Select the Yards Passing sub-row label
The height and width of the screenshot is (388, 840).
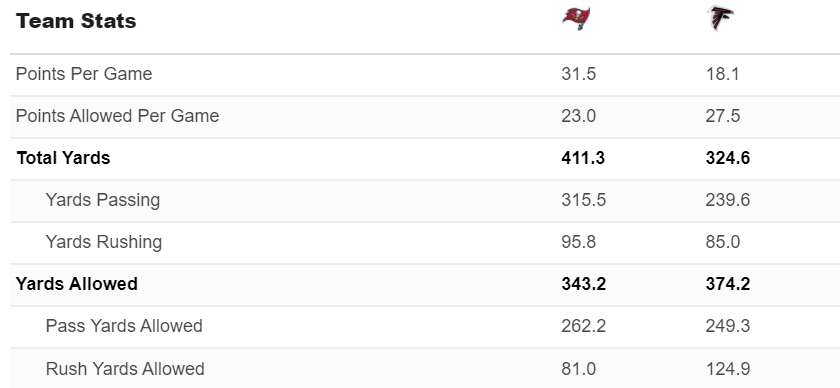[103, 200]
